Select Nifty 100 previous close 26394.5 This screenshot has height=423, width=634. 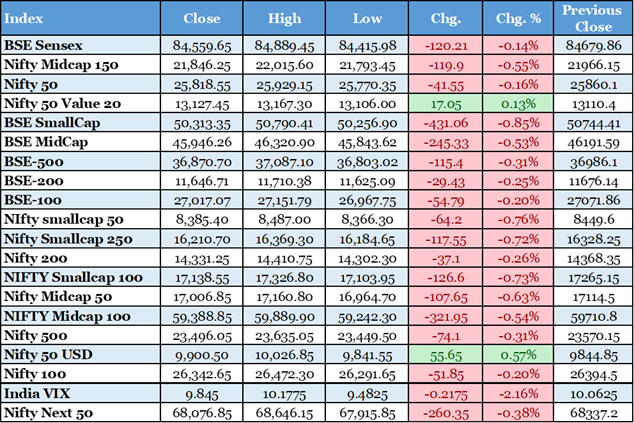tap(592, 375)
